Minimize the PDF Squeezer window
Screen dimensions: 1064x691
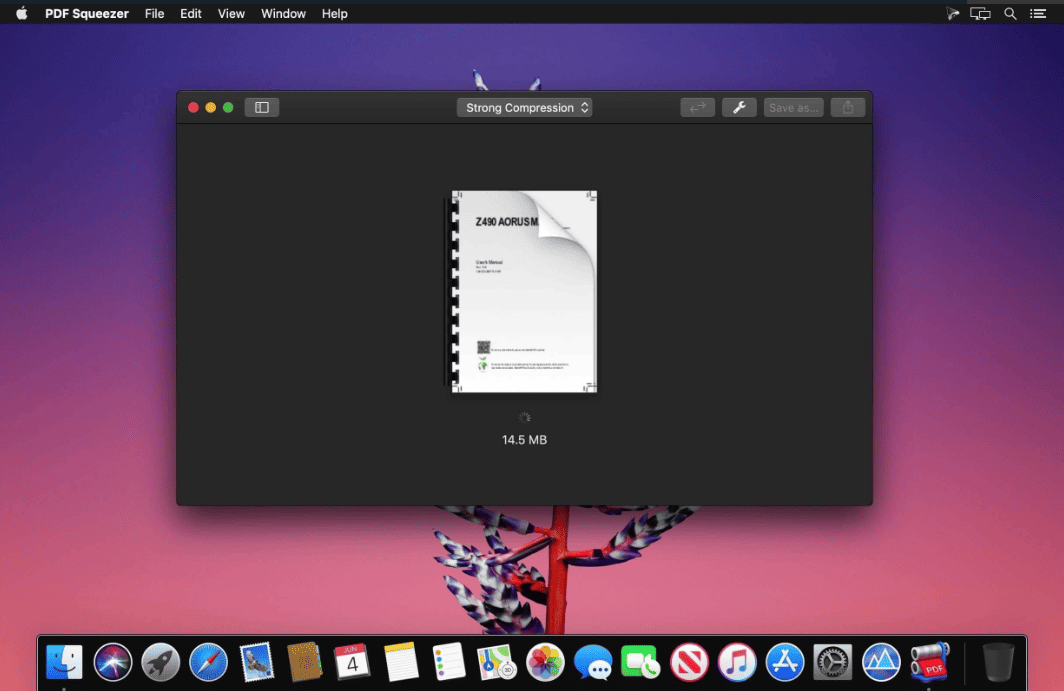pos(211,107)
